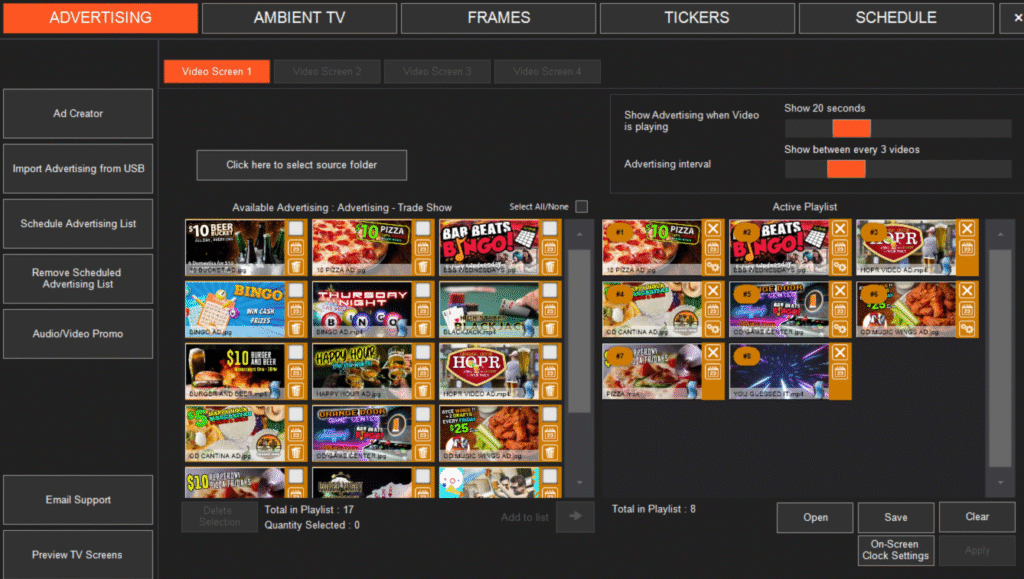Open the Ad Creator

tap(78, 114)
